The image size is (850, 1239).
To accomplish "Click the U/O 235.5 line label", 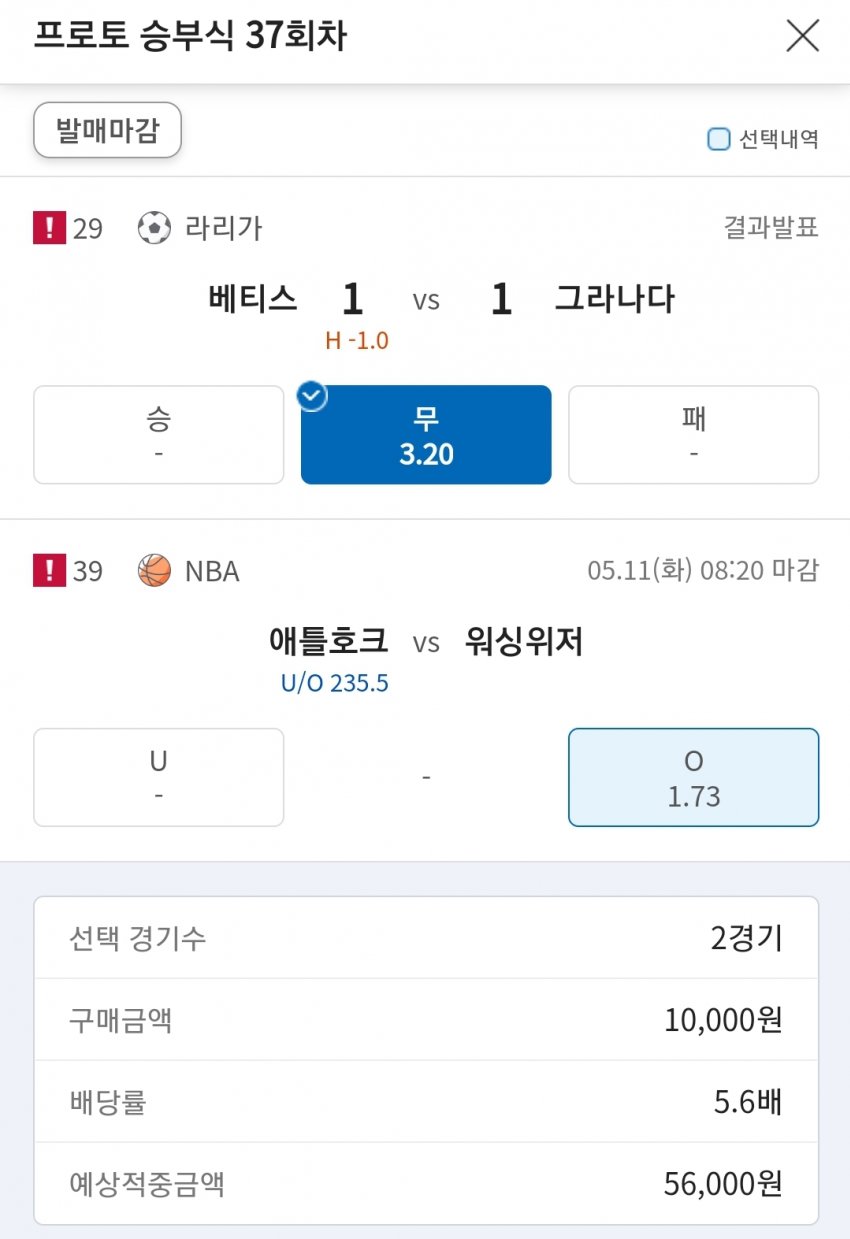I will coord(334,684).
